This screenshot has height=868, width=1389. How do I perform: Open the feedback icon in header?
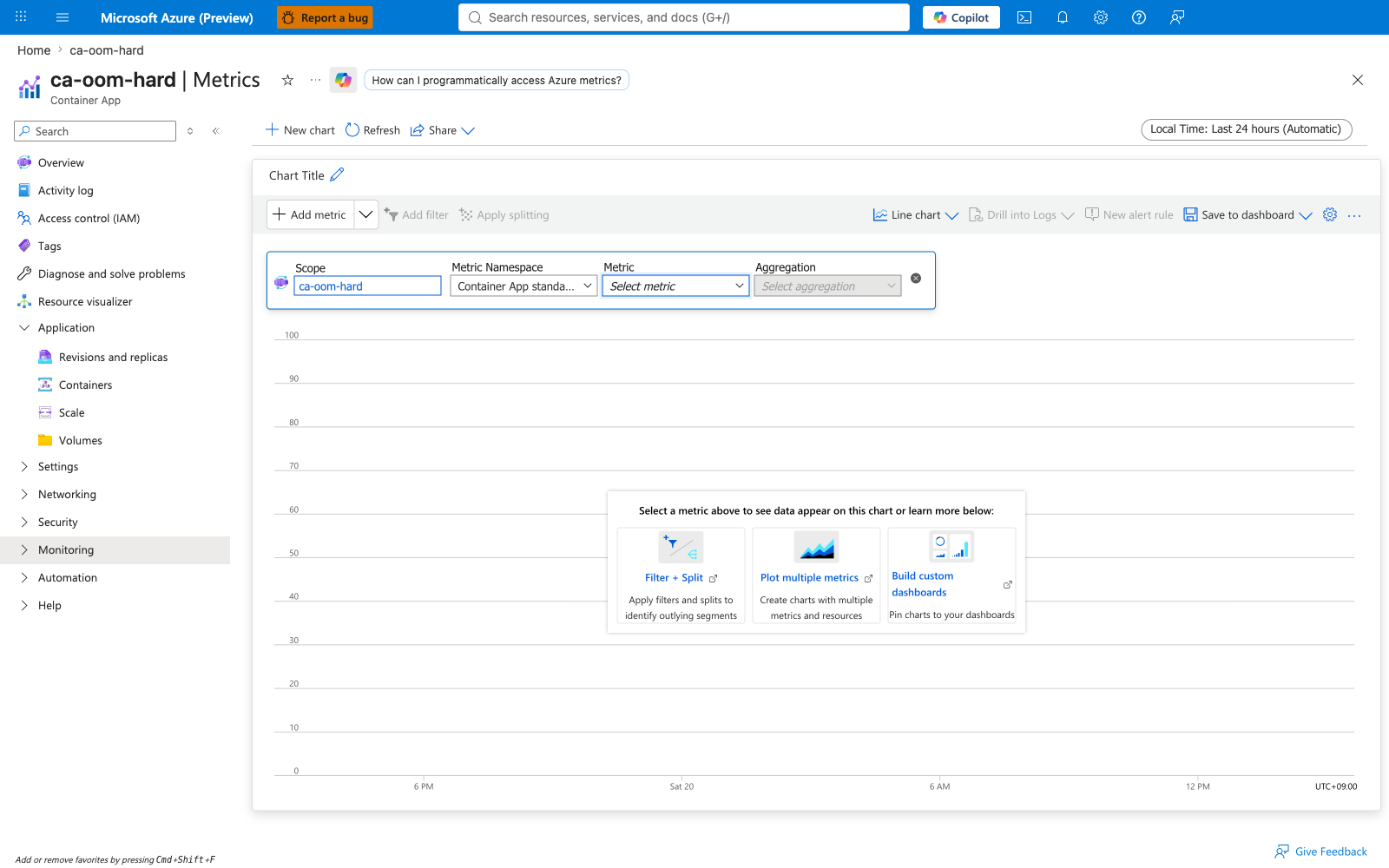[1177, 17]
